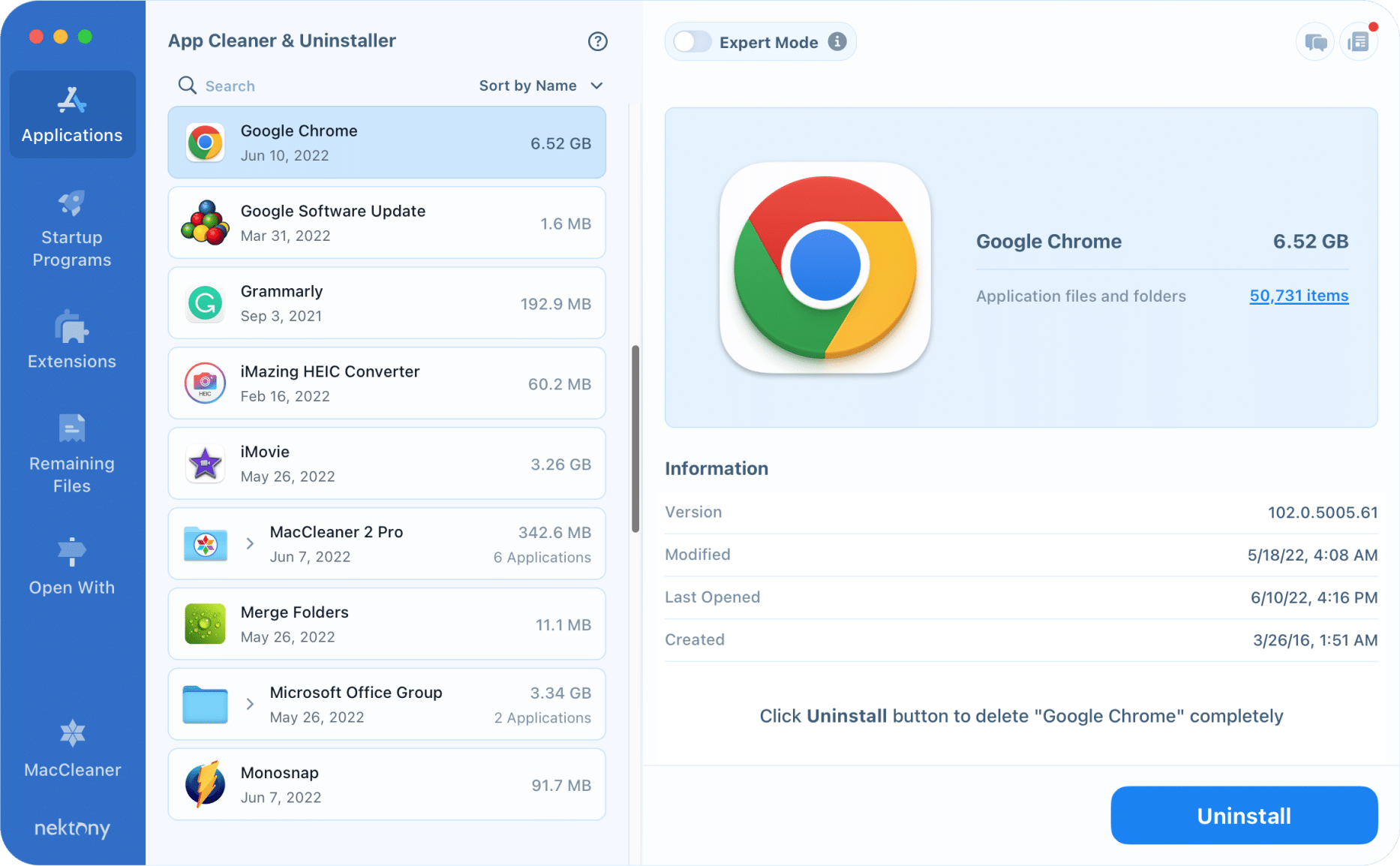The image size is (1400, 866).
Task: Click the Version value 102.0.5005.61
Action: point(1323,513)
